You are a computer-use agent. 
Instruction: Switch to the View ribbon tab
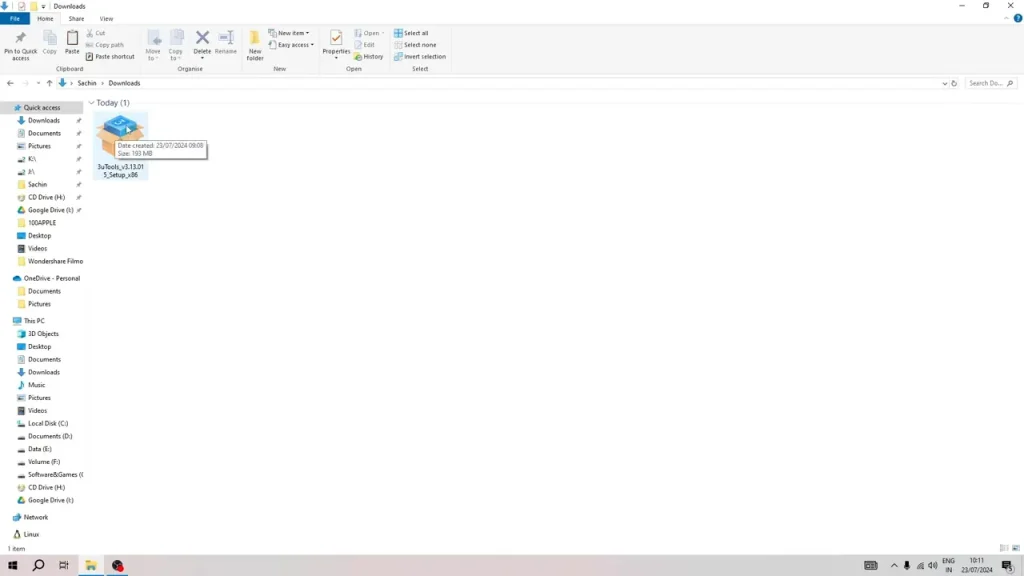point(106,19)
